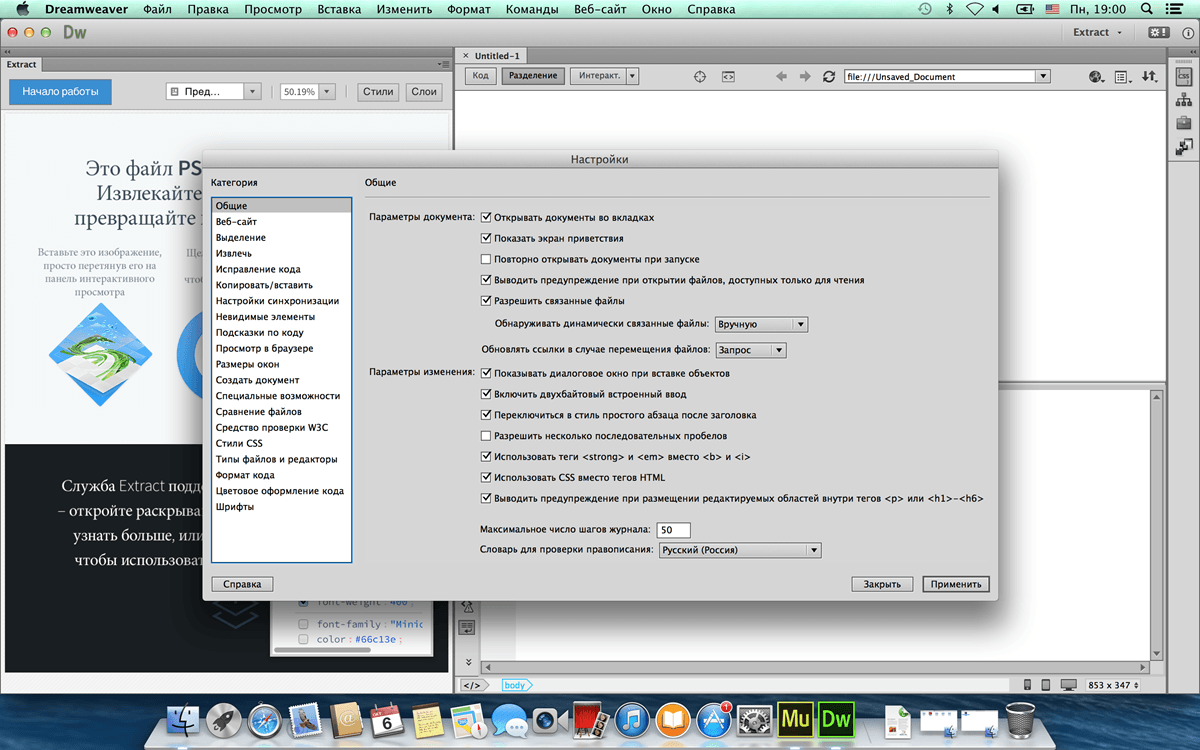Open the Extract workspace switcher dropdown

click(x=1098, y=32)
